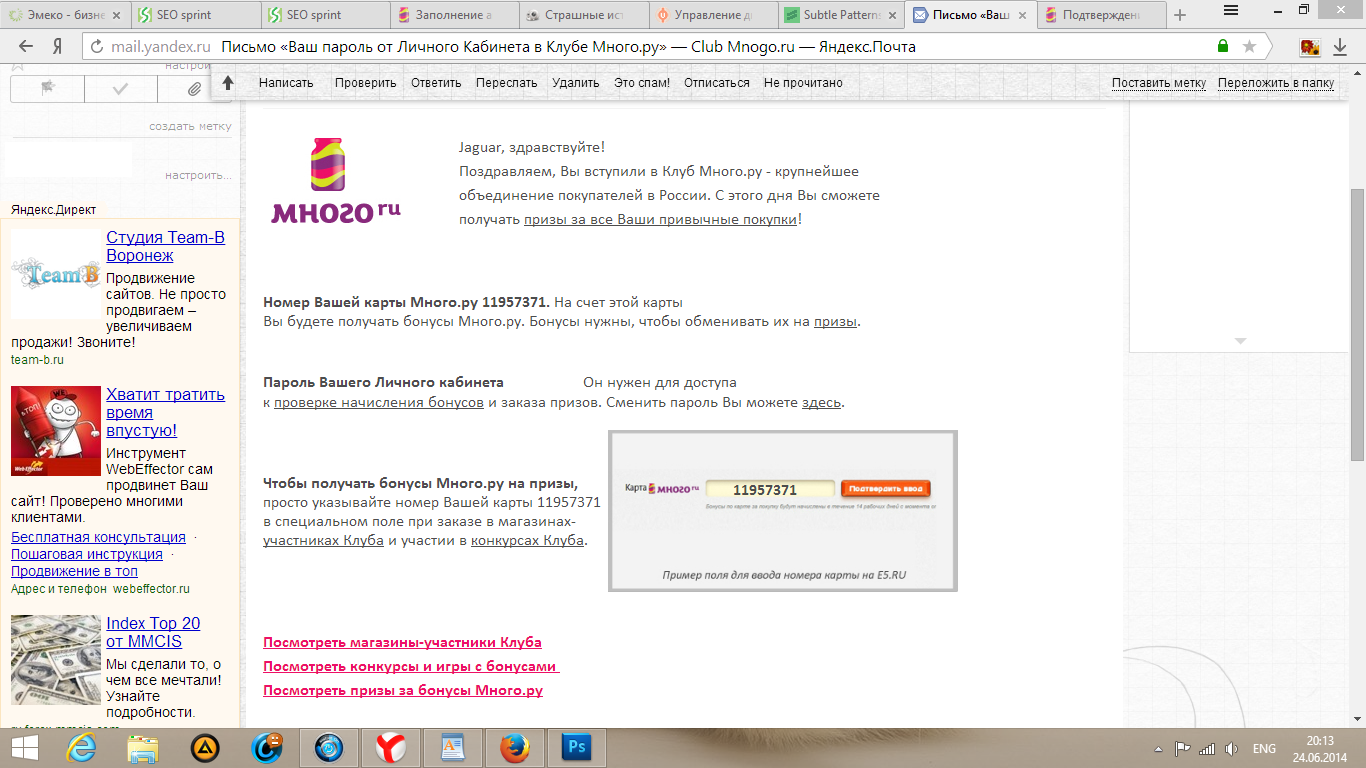Open Photoshop from taskbar
This screenshot has width=1366, height=768.
point(575,748)
